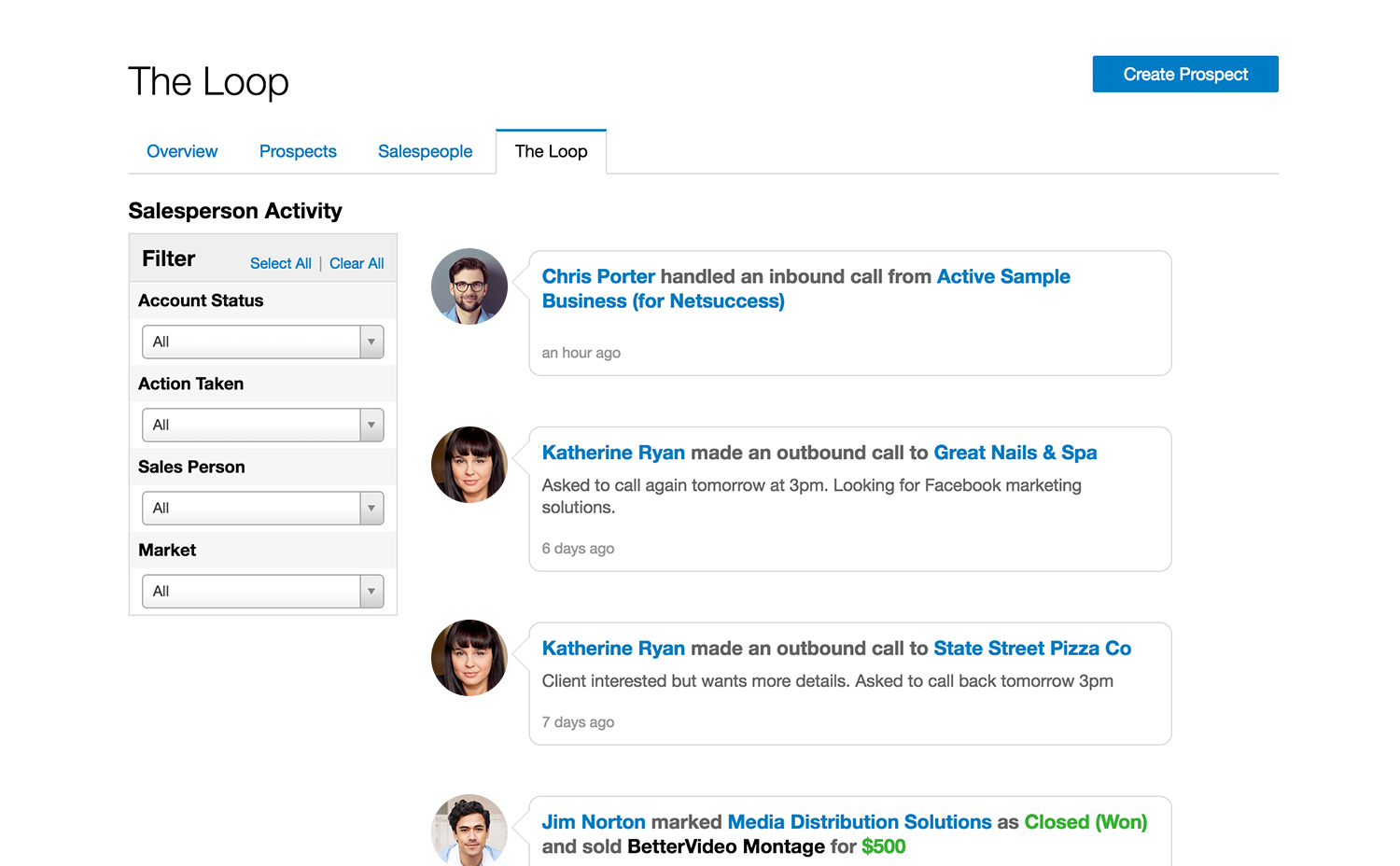Viewport: 1400px width, 866px height.
Task: Go to the Prospects tab
Action: coord(298,151)
